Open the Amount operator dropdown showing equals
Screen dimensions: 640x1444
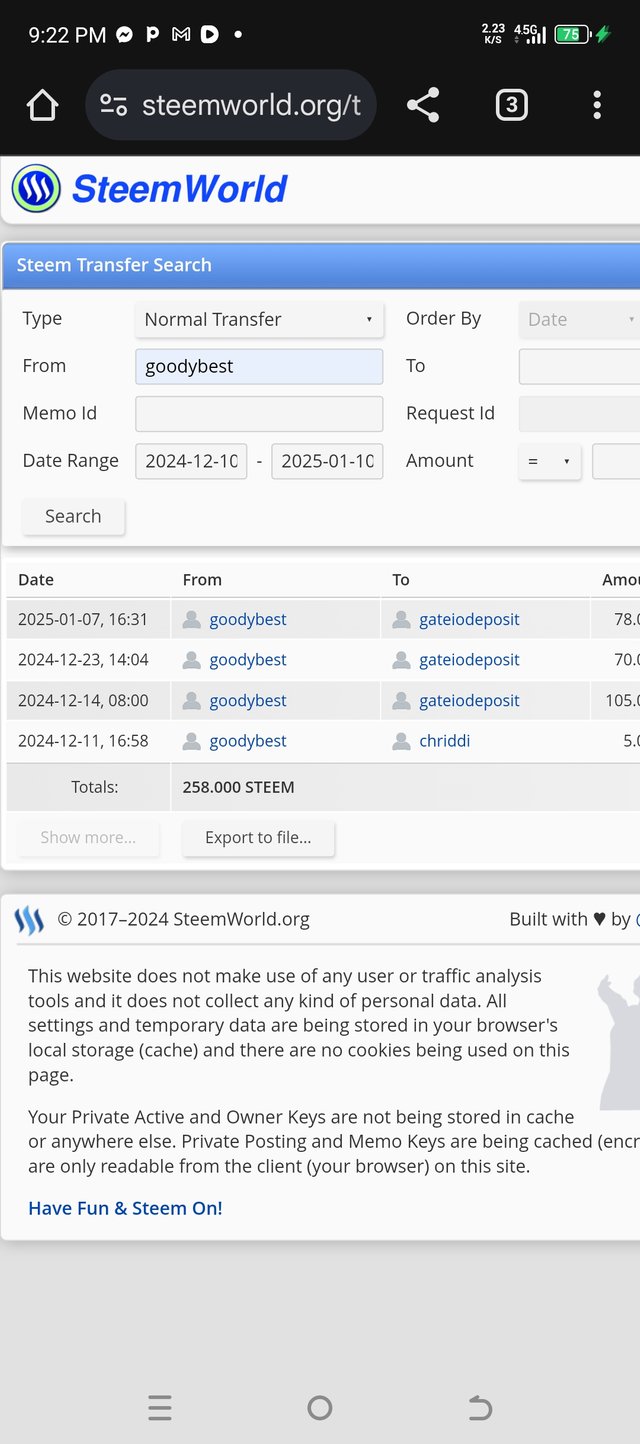point(550,461)
